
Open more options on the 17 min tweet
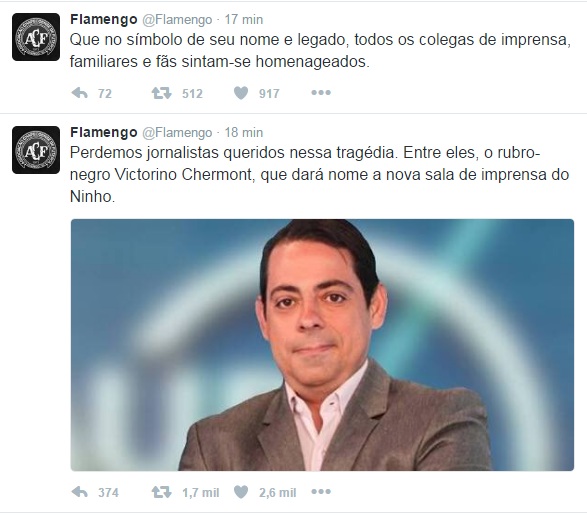click(321, 92)
